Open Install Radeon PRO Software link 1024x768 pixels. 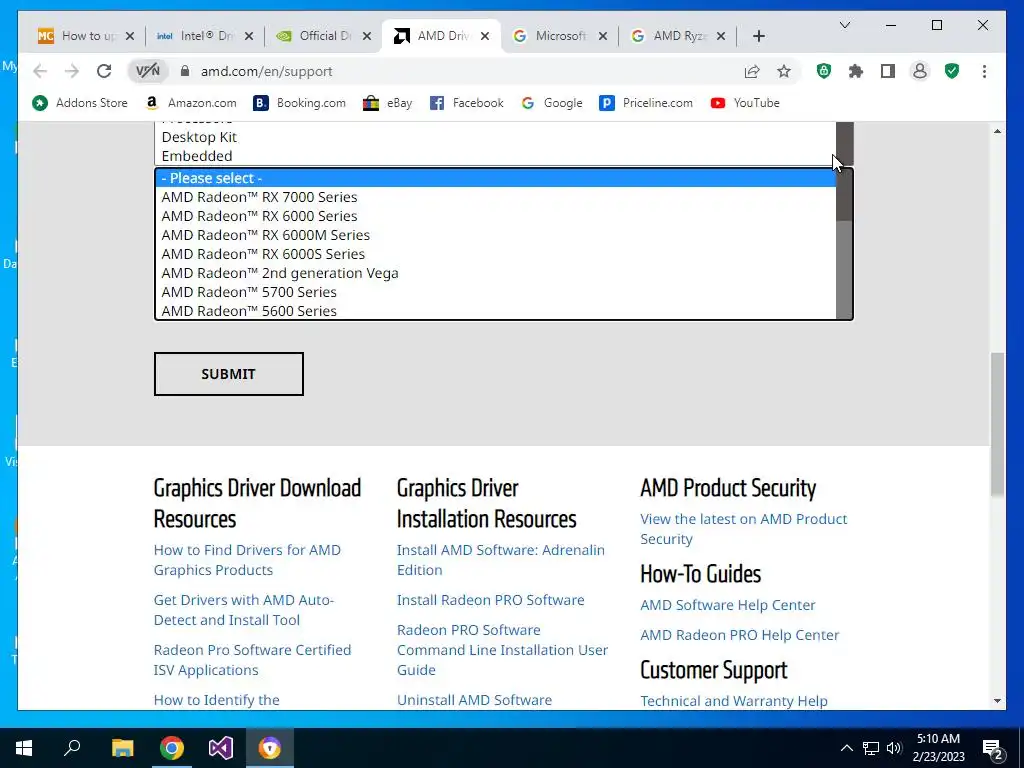tap(490, 600)
